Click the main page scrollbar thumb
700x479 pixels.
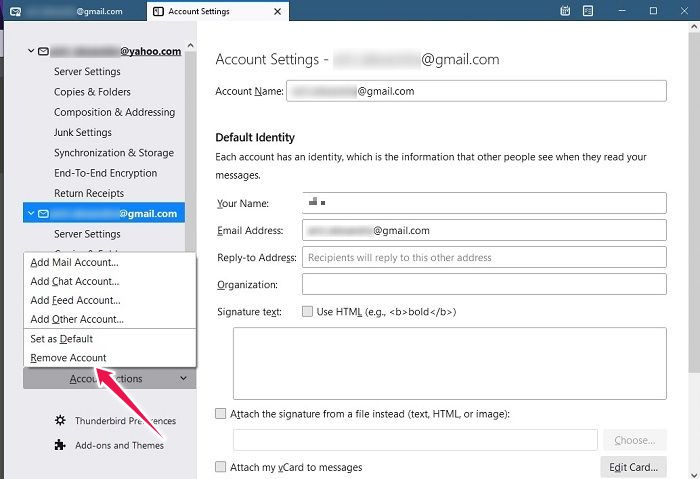tap(694, 201)
